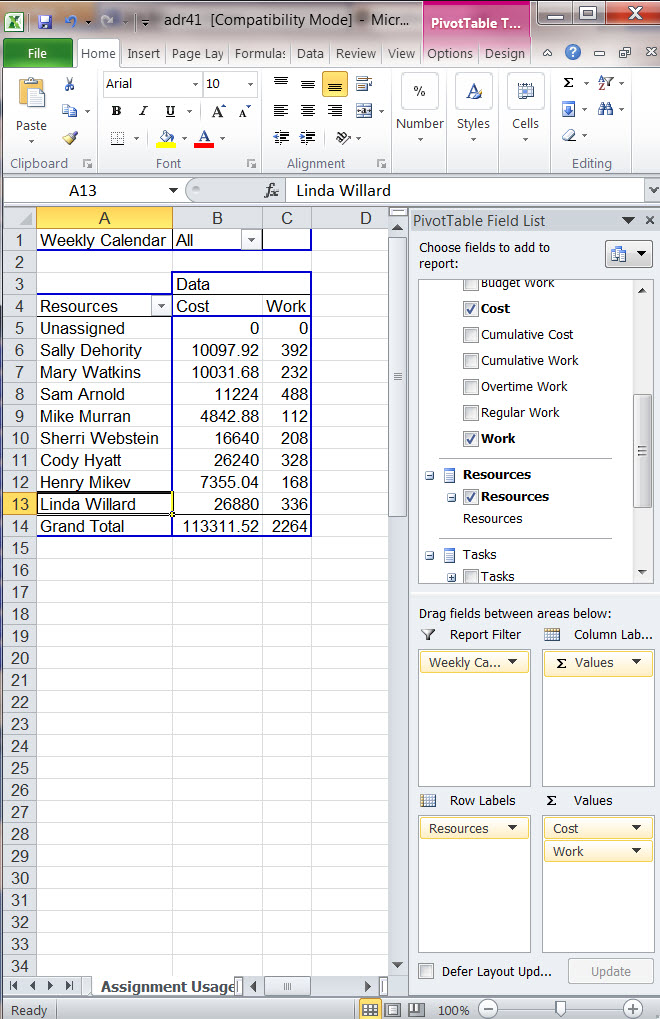Open the Weekly Calendar filter dropdown in B1

tap(251, 240)
